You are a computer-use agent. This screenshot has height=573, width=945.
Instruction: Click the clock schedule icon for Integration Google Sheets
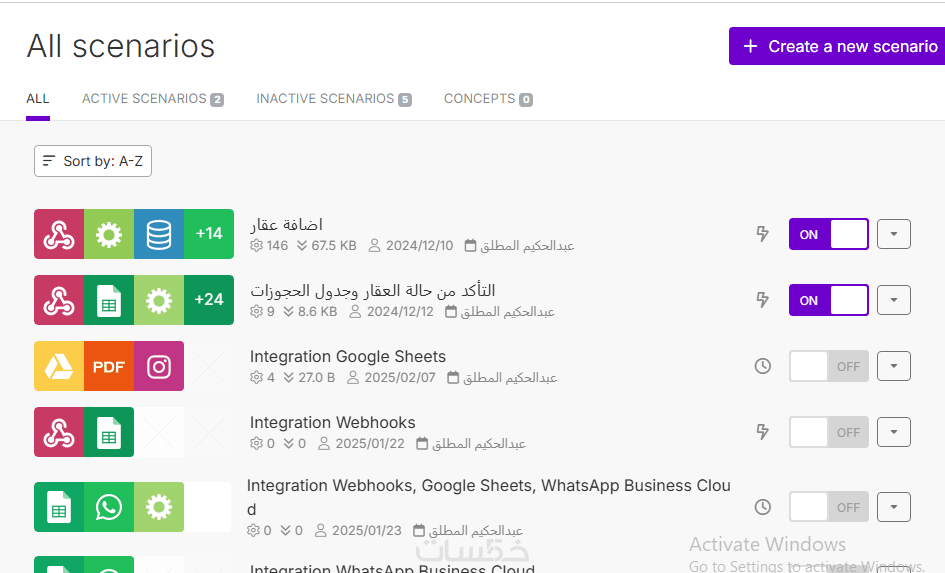762,366
